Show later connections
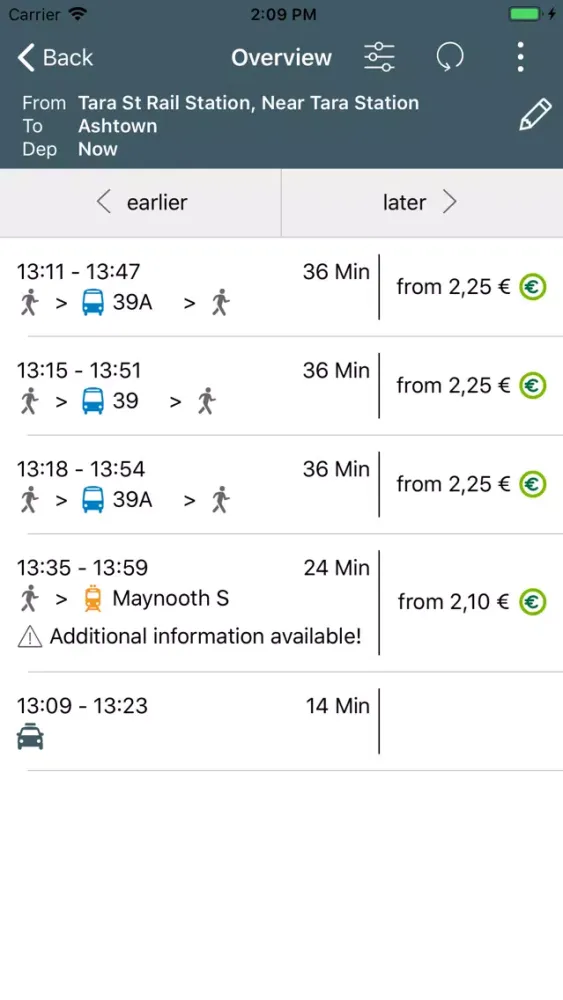This screenshot has width=563, height=1000. (x=422, y=203)
